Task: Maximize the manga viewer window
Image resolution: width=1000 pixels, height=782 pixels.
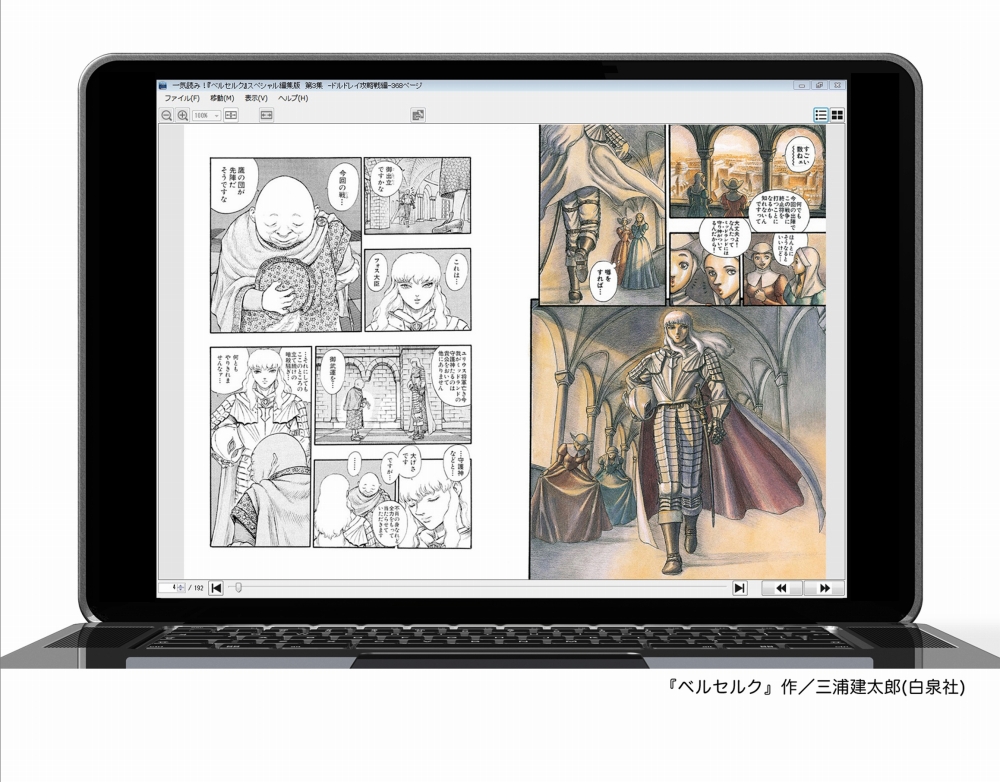Action: pyautogui.click(x=820, y=85)
